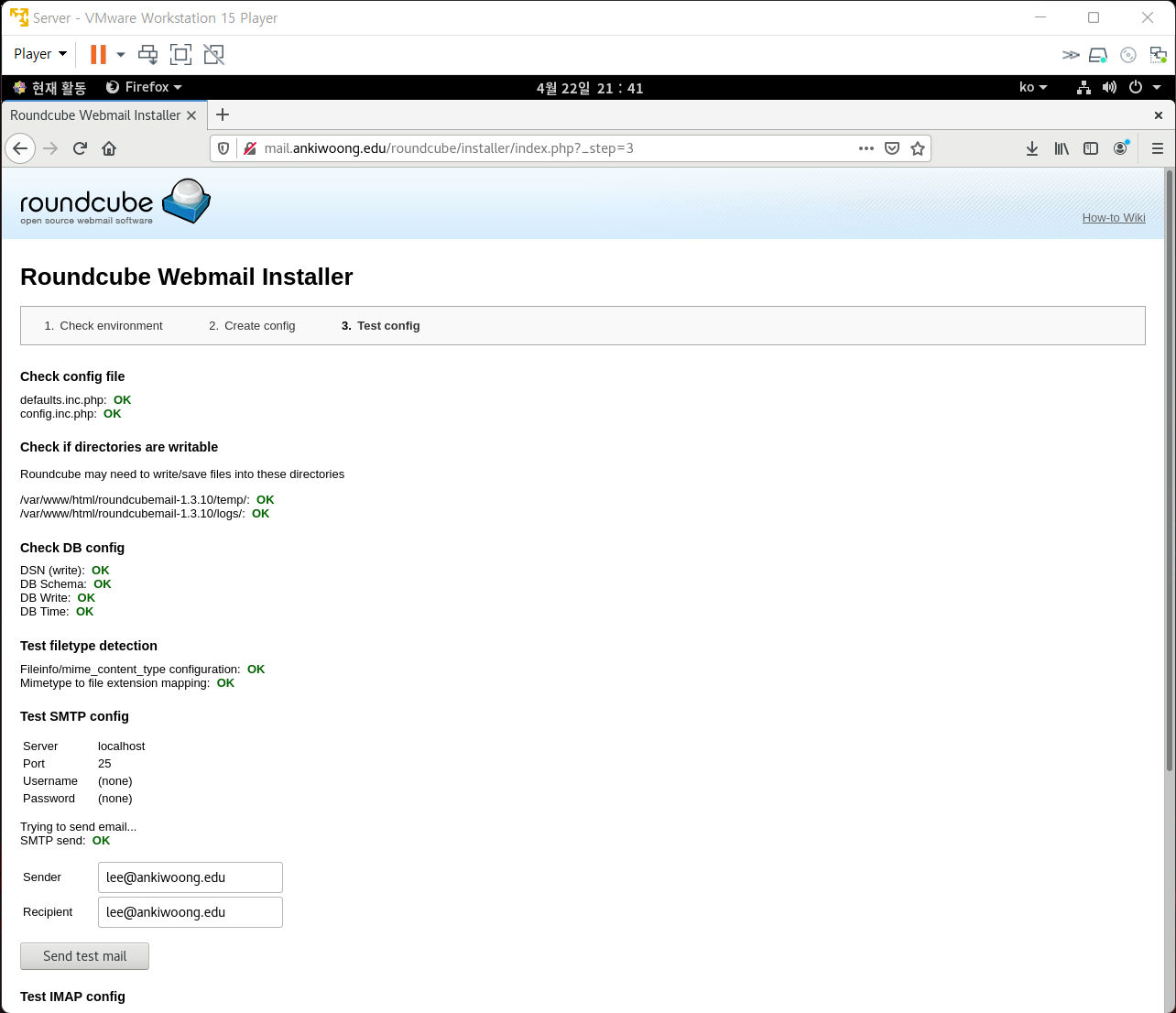The height and width of the screenshot is (1013, 1176).
Task: Open the page actions three-dot menu
Action: (x=866, y=148)
